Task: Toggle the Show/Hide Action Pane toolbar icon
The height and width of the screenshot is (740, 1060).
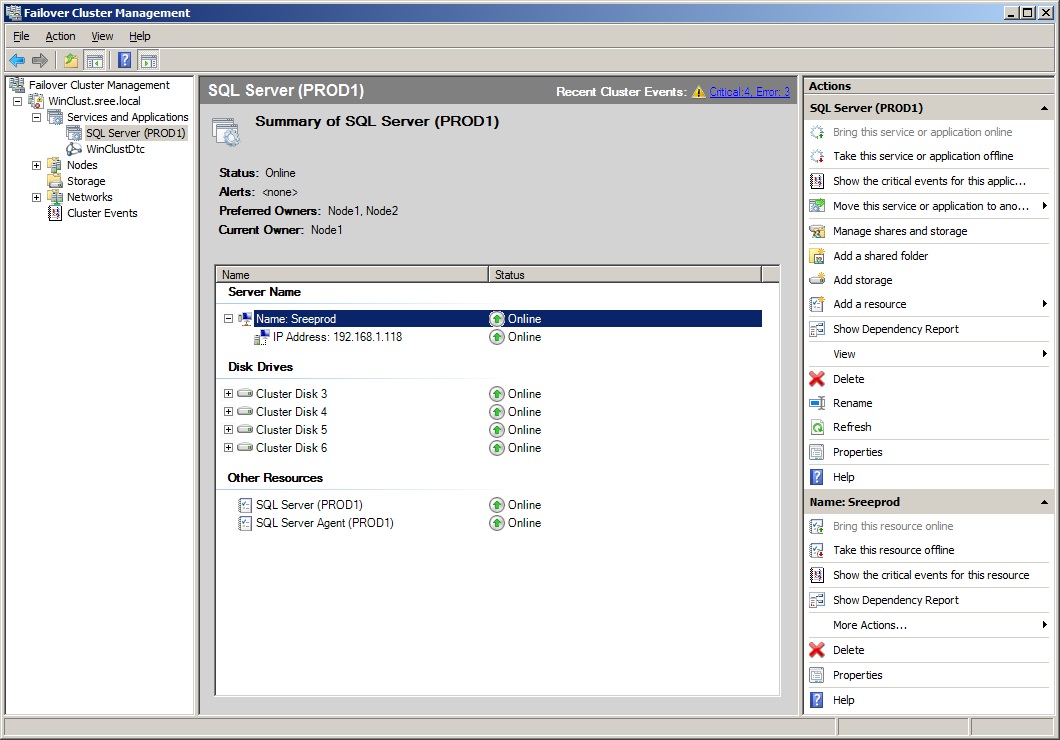Action: (148, 60)
